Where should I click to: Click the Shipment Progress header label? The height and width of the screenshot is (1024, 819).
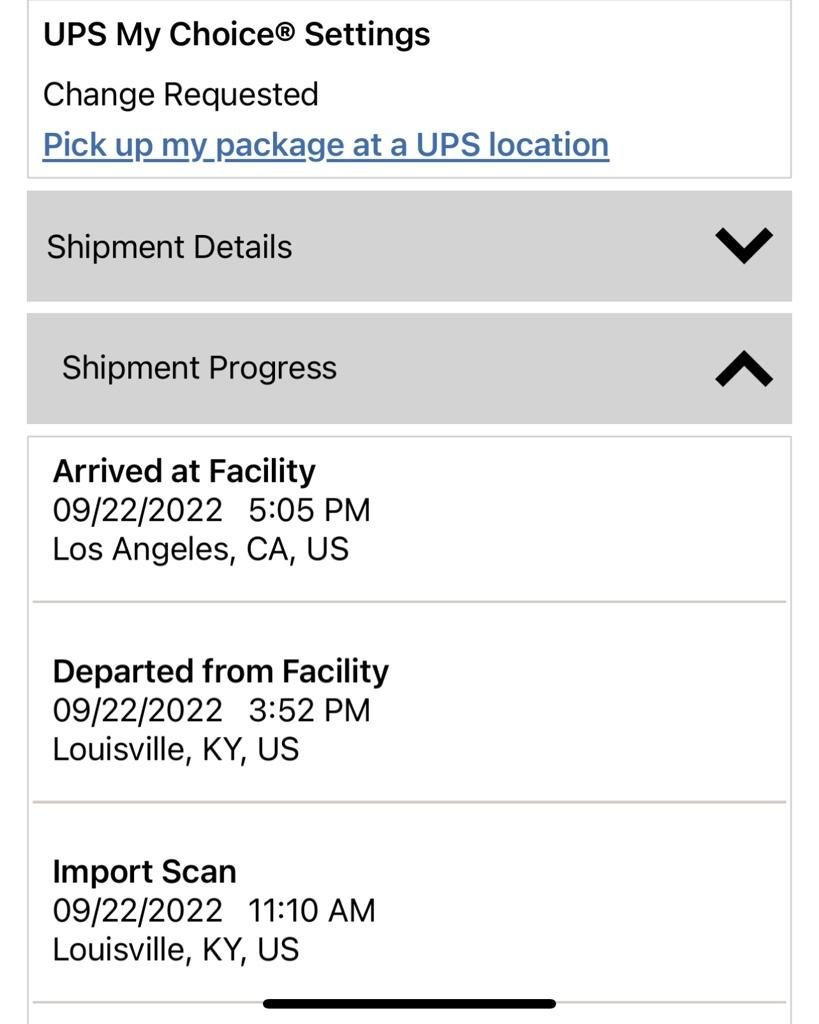(199, 368)
